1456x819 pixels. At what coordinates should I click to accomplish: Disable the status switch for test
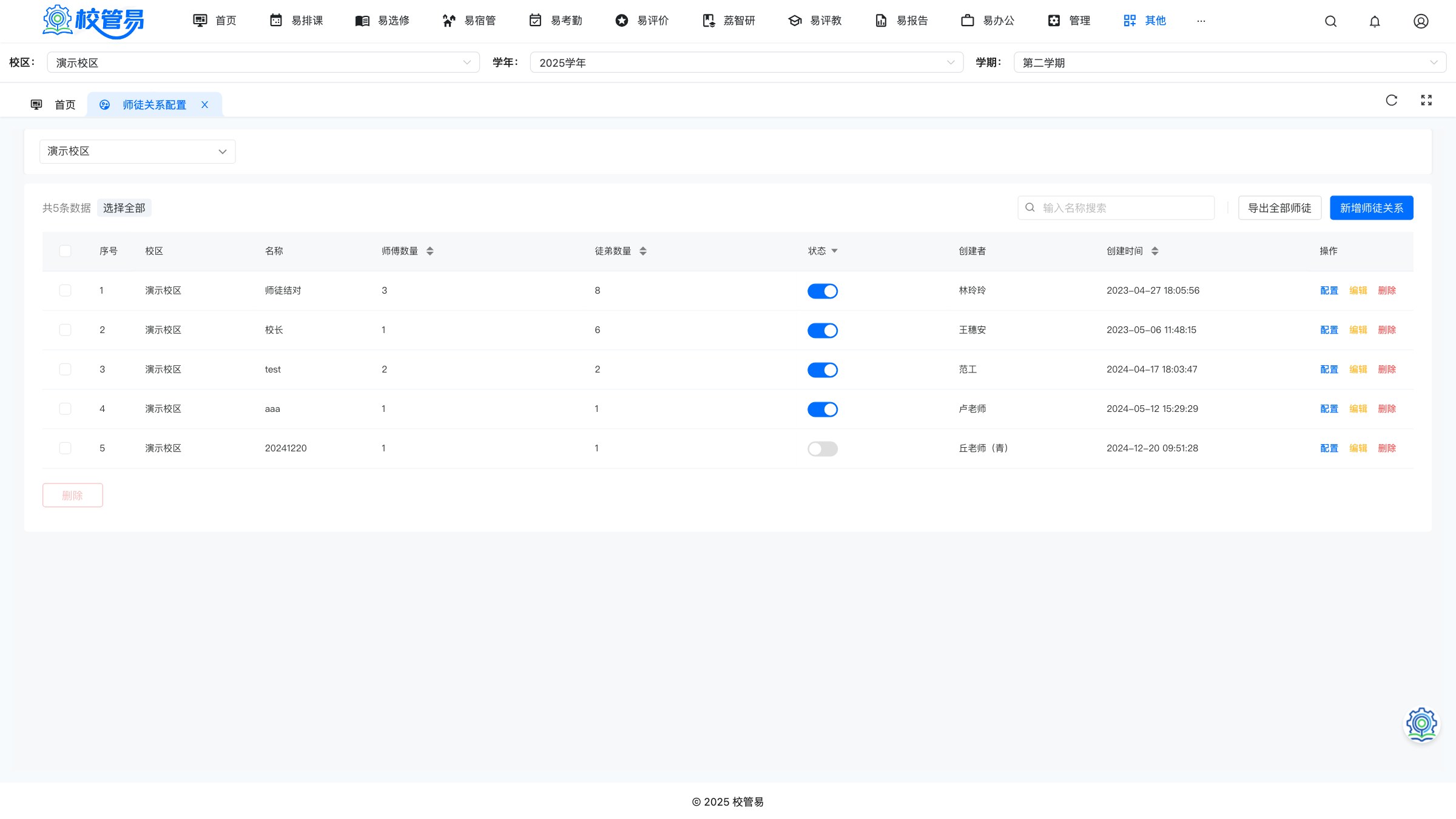click(x=822, y=370)
